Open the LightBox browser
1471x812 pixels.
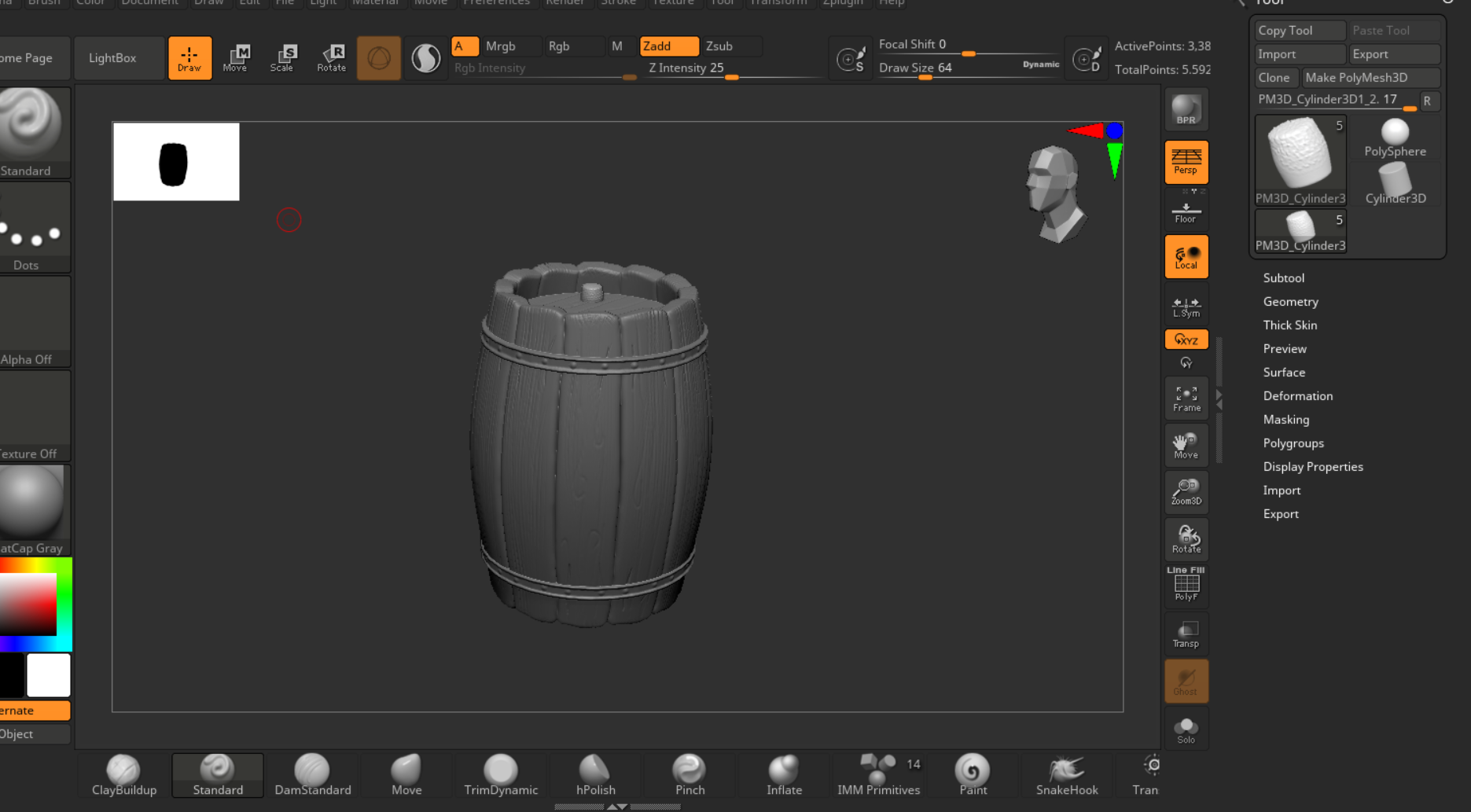pyautogui.click(x=112, y=58)
